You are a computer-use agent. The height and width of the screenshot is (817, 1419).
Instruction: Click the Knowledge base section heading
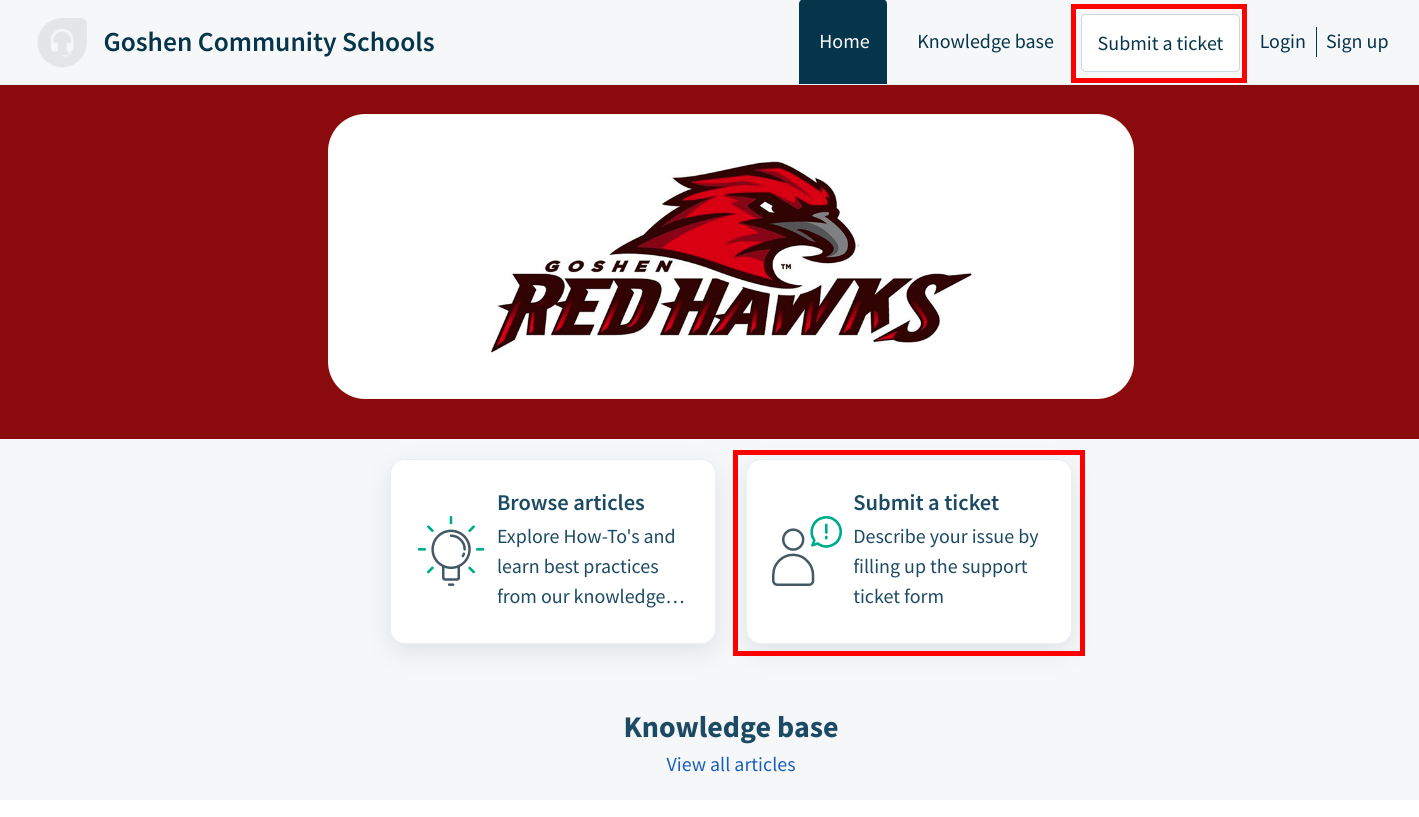click(x=731, y=727)
